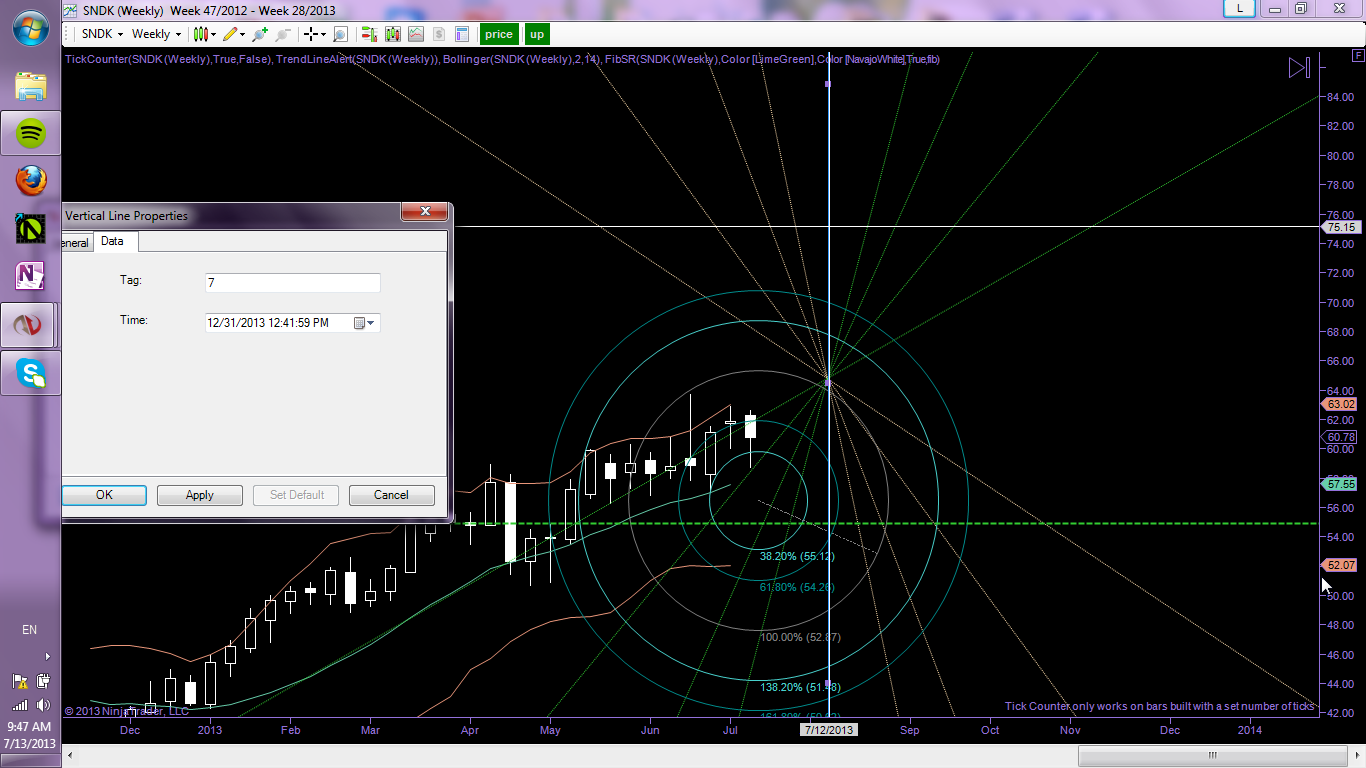This screenshot has height=768, width=1366.
Task: Click the F marker at chart corner
Action: click(1357, 57)
